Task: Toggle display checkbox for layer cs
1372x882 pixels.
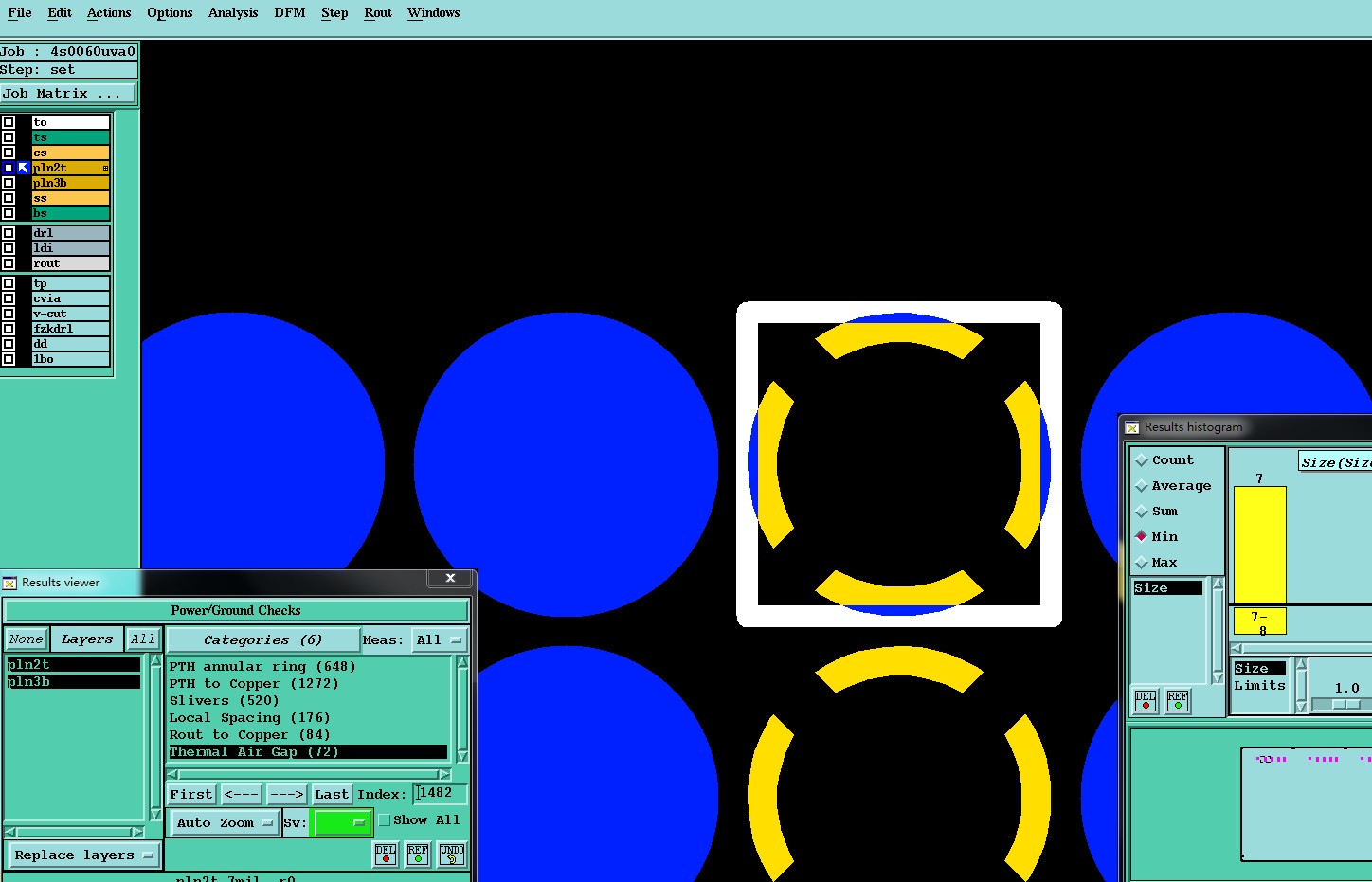Action: click(9, 153)
